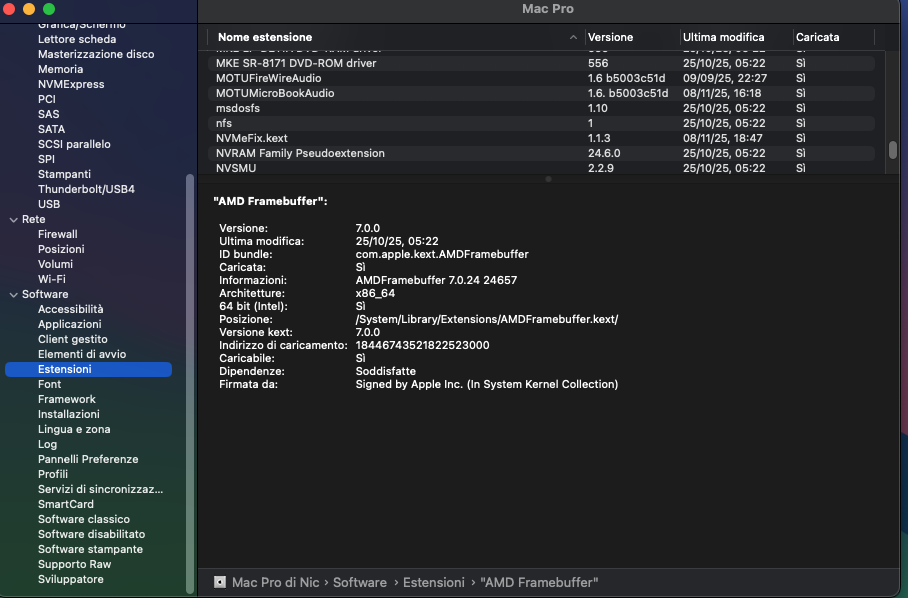Select msdosfs extension row

click(541, 108)
